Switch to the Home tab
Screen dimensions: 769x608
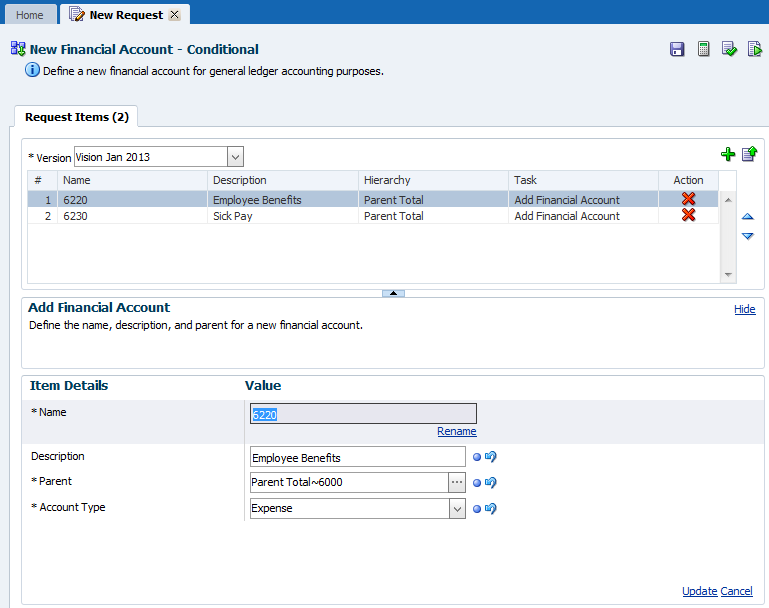(29, 15)
